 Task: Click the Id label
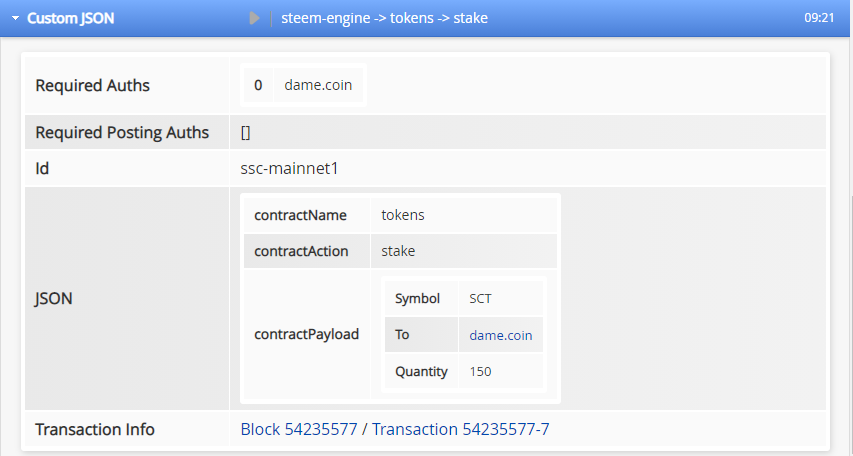[42, 169]
